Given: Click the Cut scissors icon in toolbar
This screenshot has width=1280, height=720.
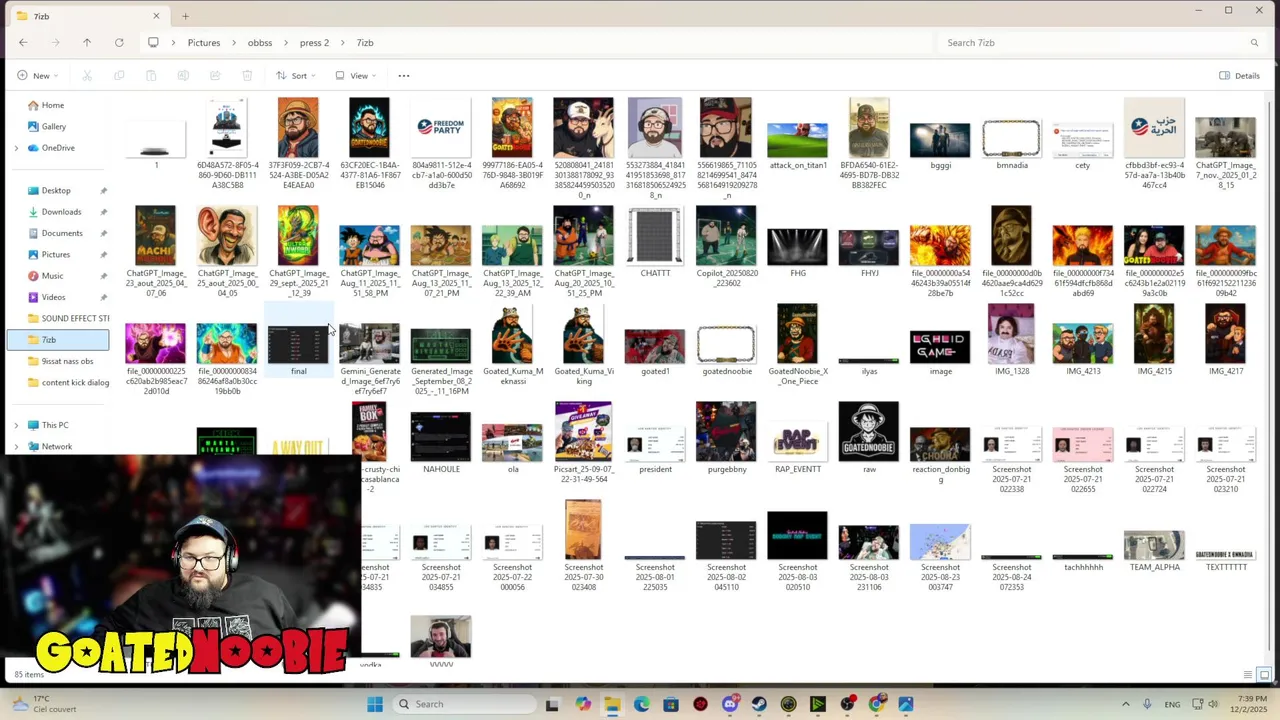Looking at the screenshot, I should pyautogui.click(x=87, y=76).
